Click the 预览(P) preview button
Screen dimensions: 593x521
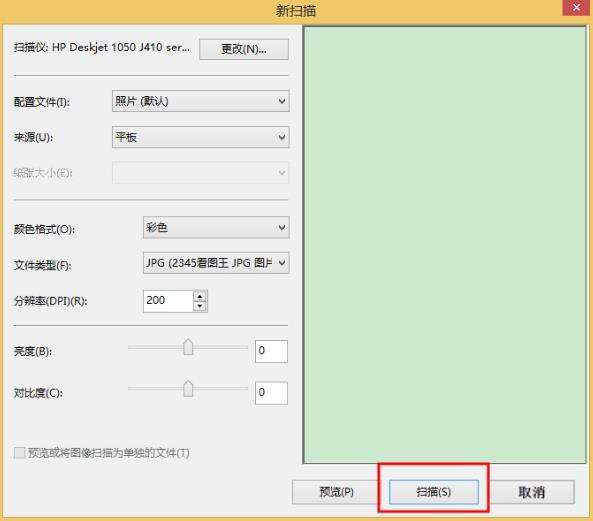(335, 492)
